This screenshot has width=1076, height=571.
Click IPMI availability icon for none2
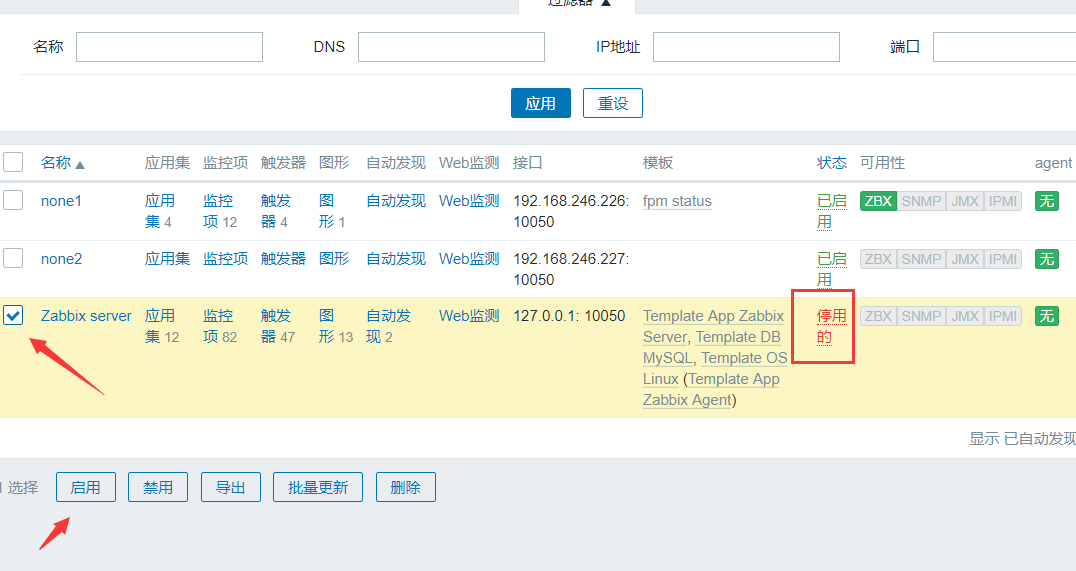pyautogui.click(x=1003, y=259)
